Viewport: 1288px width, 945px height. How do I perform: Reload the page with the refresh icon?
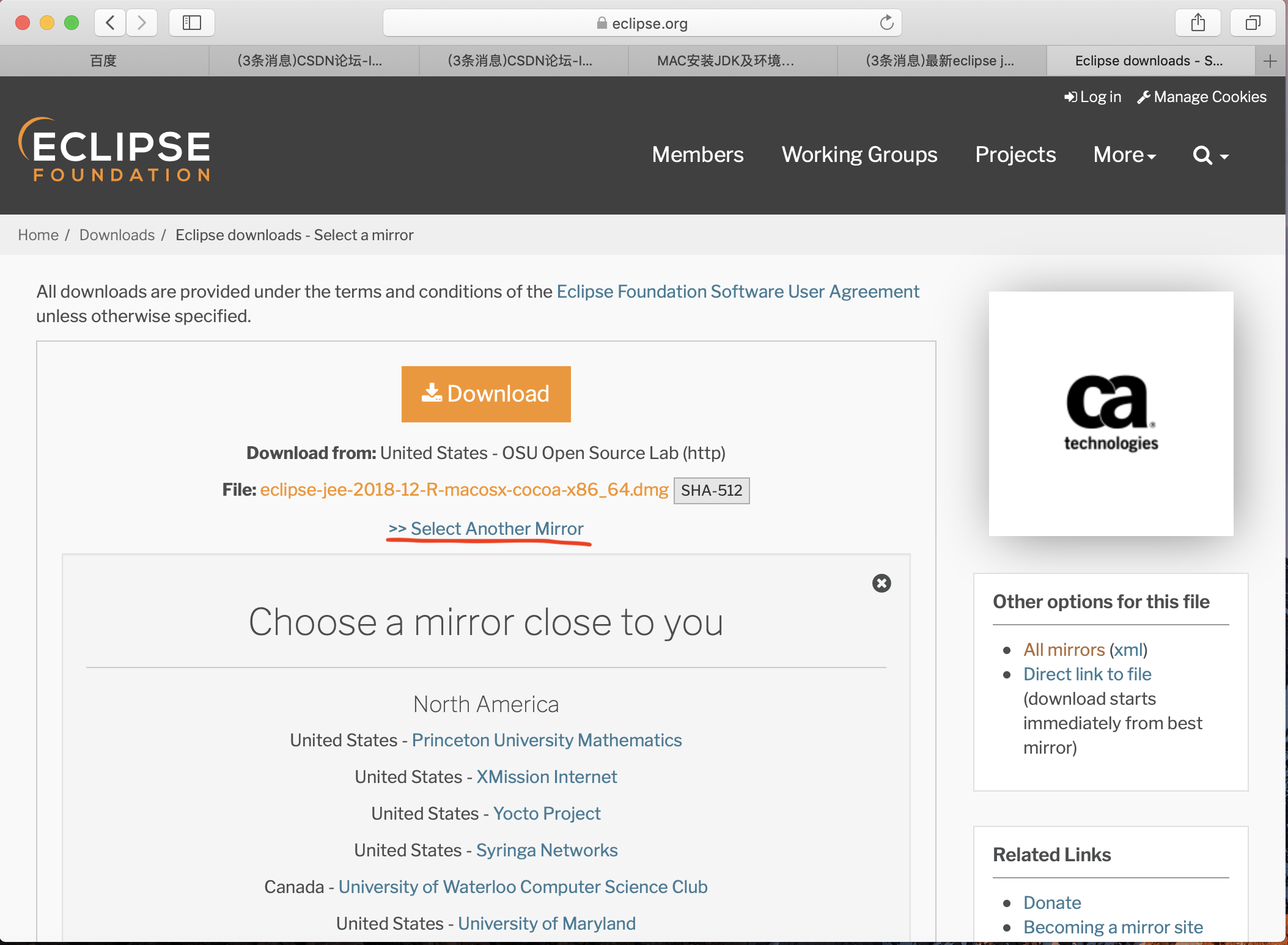[x=886, y=23]
